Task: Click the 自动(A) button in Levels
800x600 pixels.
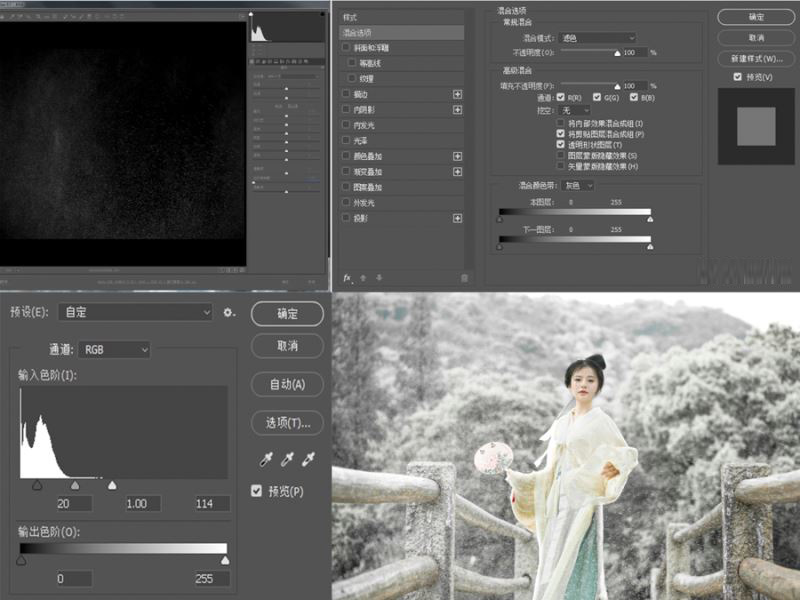Action: [290, 385]
